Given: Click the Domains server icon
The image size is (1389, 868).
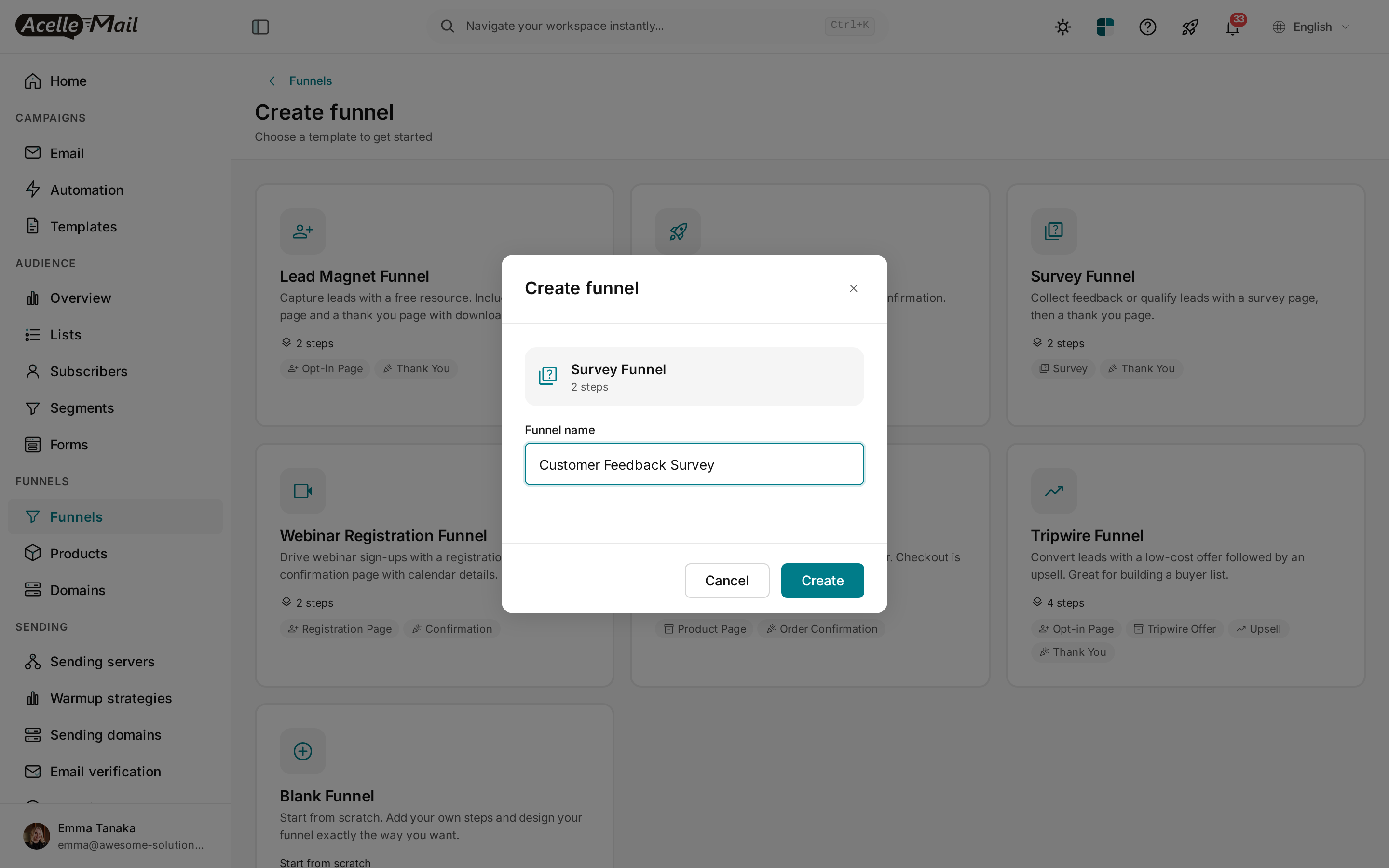Looking at the screenshot, I should [33, 590].
